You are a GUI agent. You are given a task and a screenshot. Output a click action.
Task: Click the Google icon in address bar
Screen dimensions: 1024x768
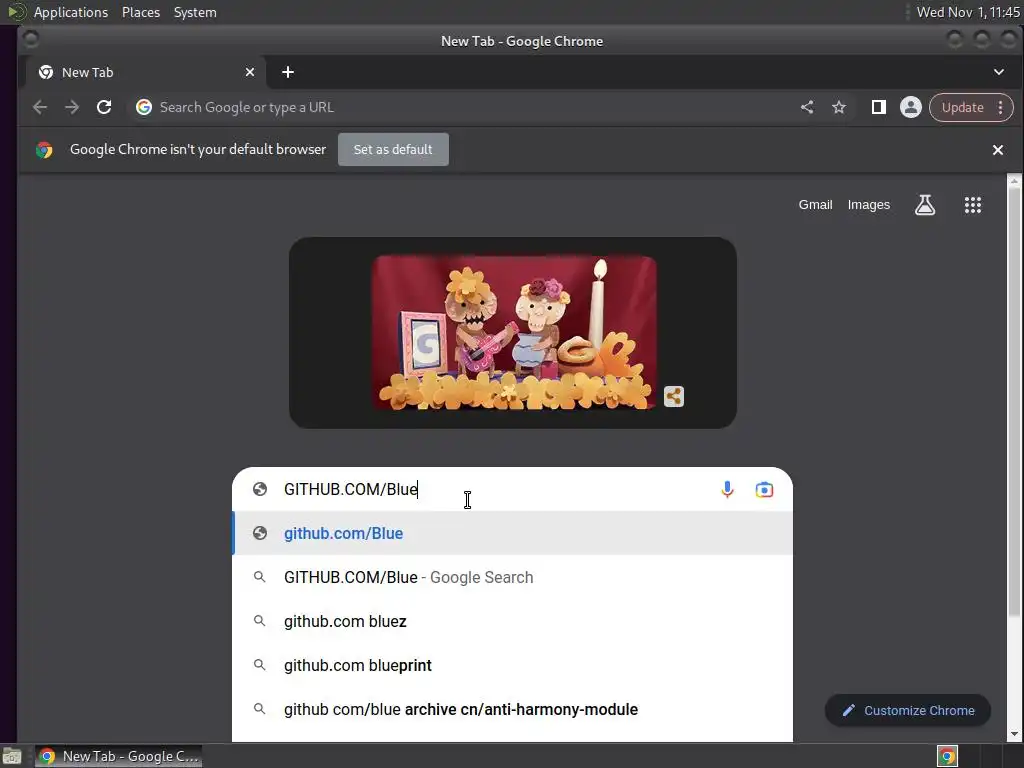[x=144, y=107]
